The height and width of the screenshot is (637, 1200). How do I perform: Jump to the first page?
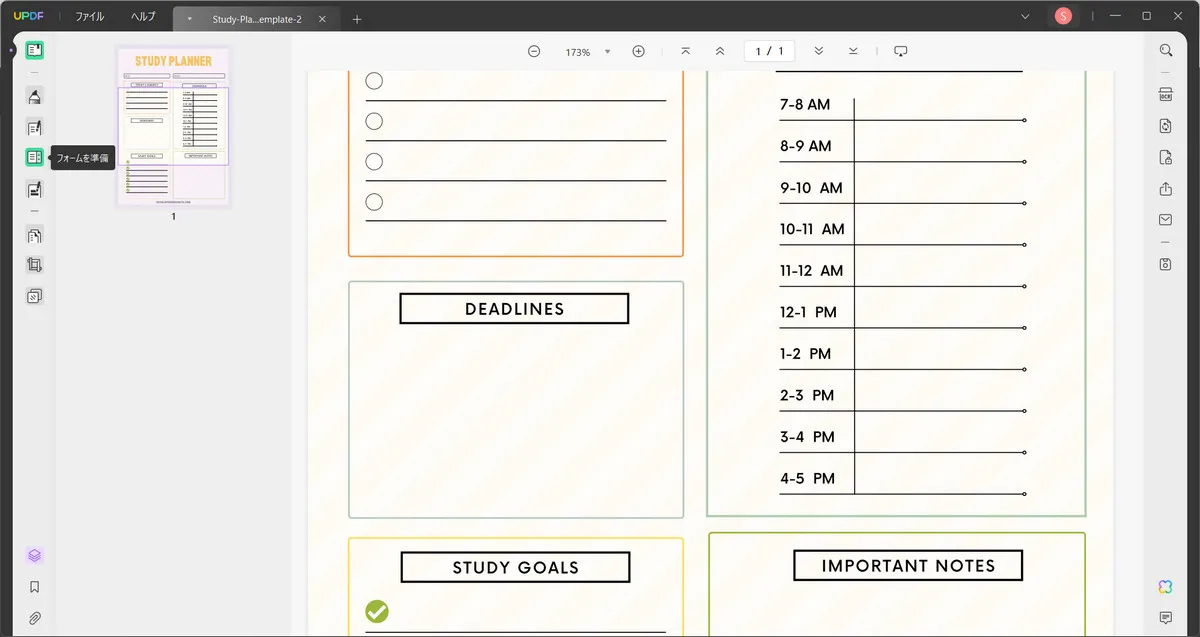[685, 51]
